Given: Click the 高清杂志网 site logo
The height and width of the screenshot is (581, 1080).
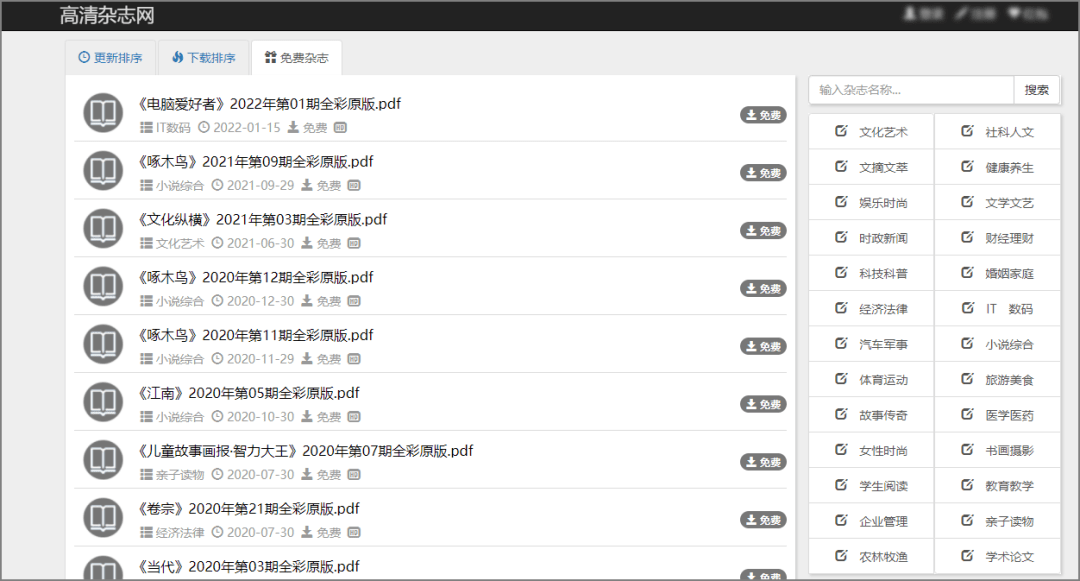Looking at the screenshot, I should 107,16.
